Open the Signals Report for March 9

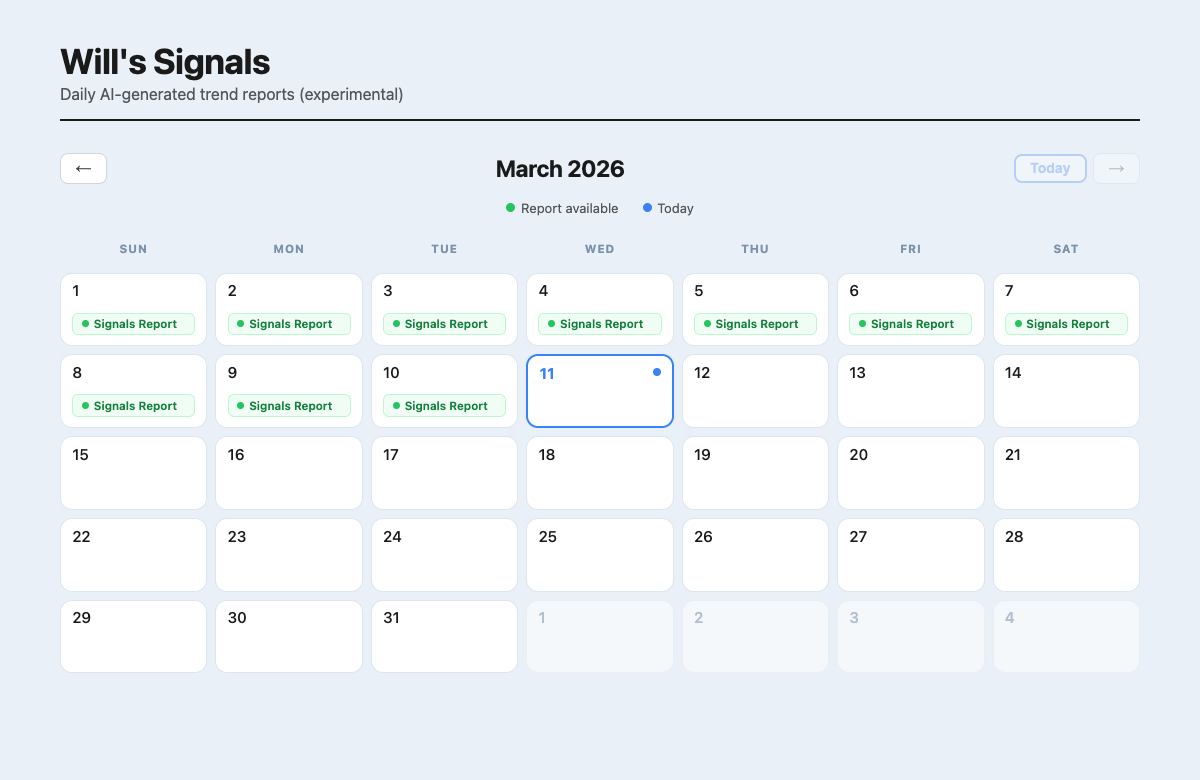(289, 405)
